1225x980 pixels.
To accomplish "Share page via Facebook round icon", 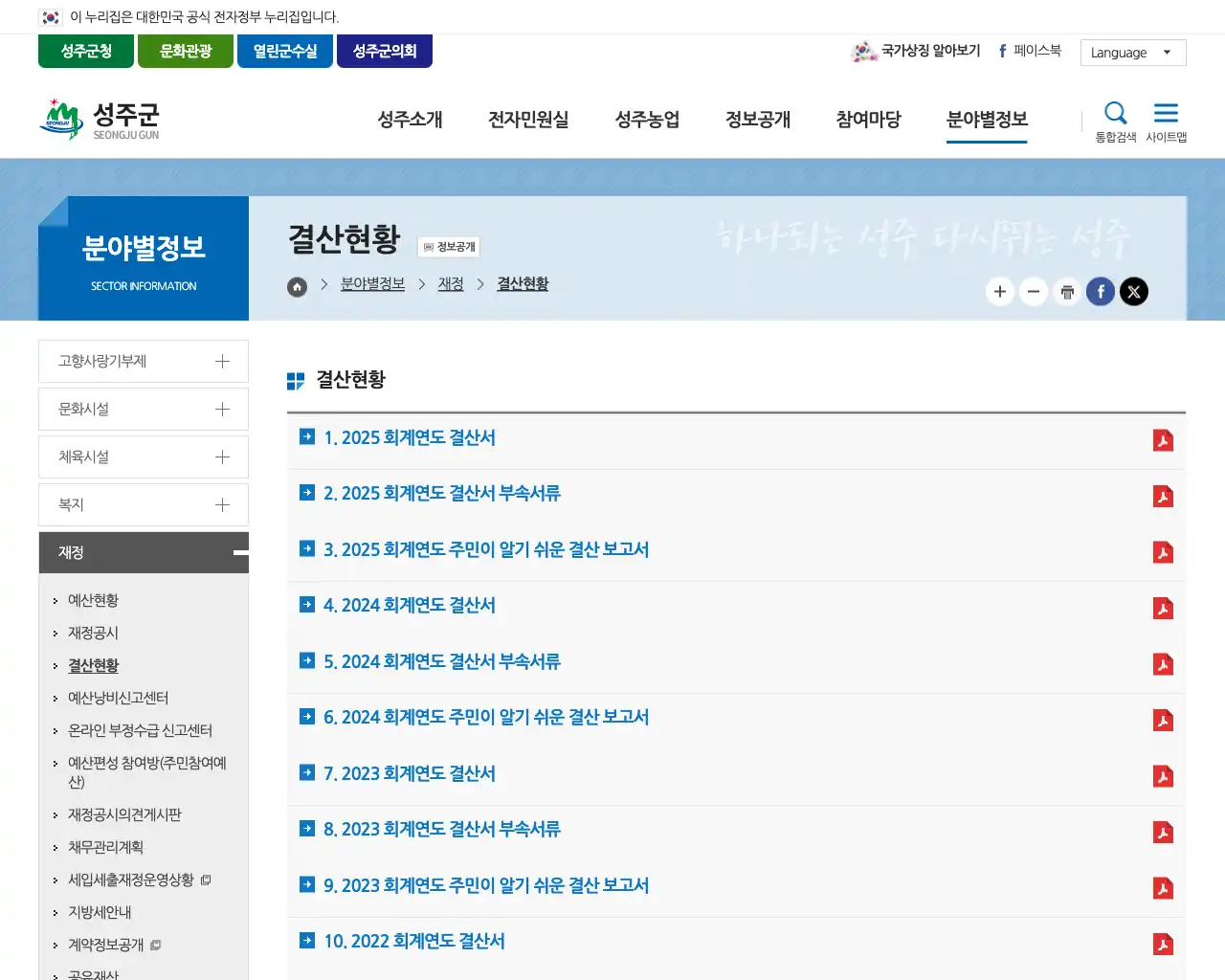I will click(x=1101, y=292).
